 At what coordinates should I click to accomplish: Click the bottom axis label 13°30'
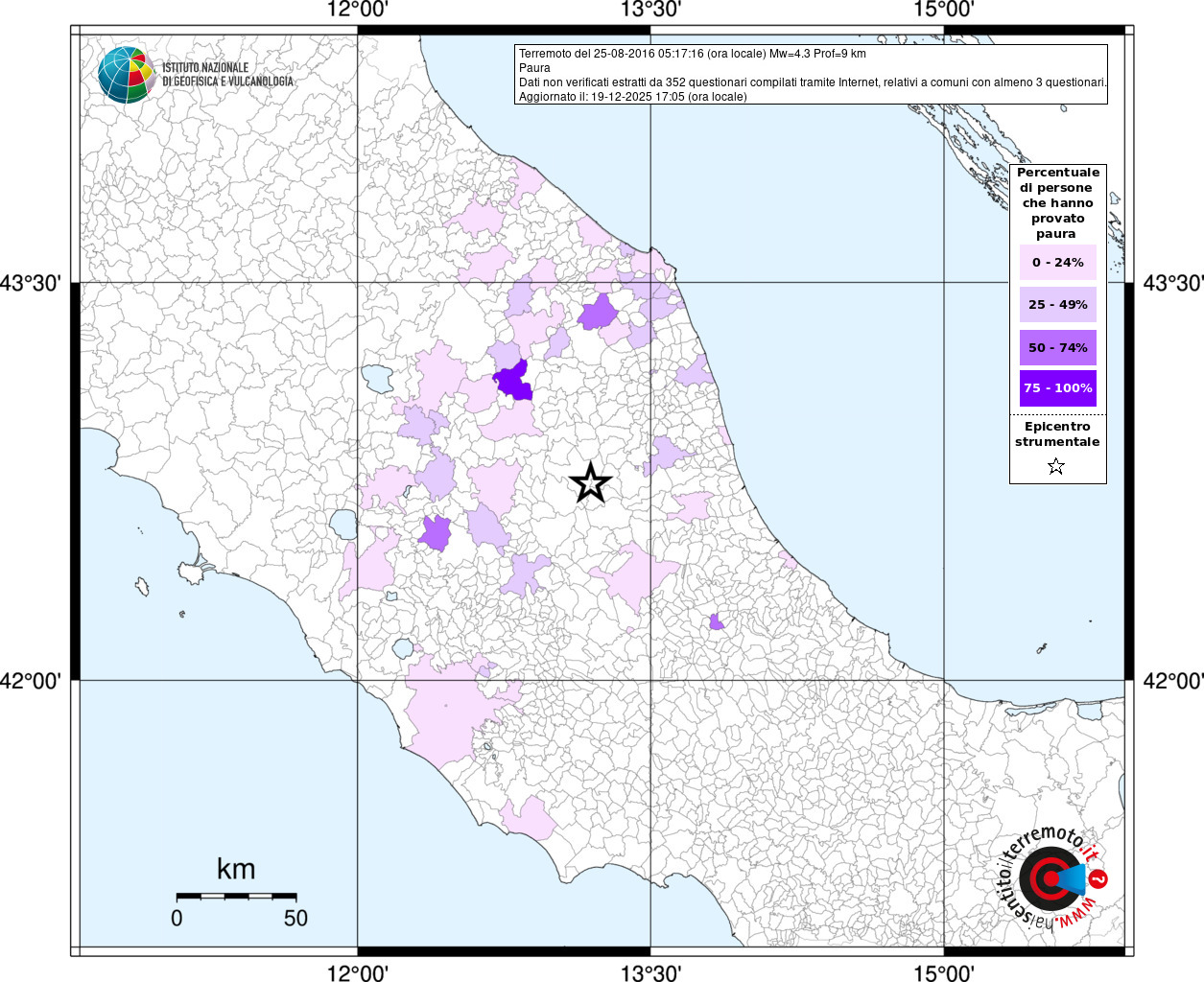click(x=650, y=972)
